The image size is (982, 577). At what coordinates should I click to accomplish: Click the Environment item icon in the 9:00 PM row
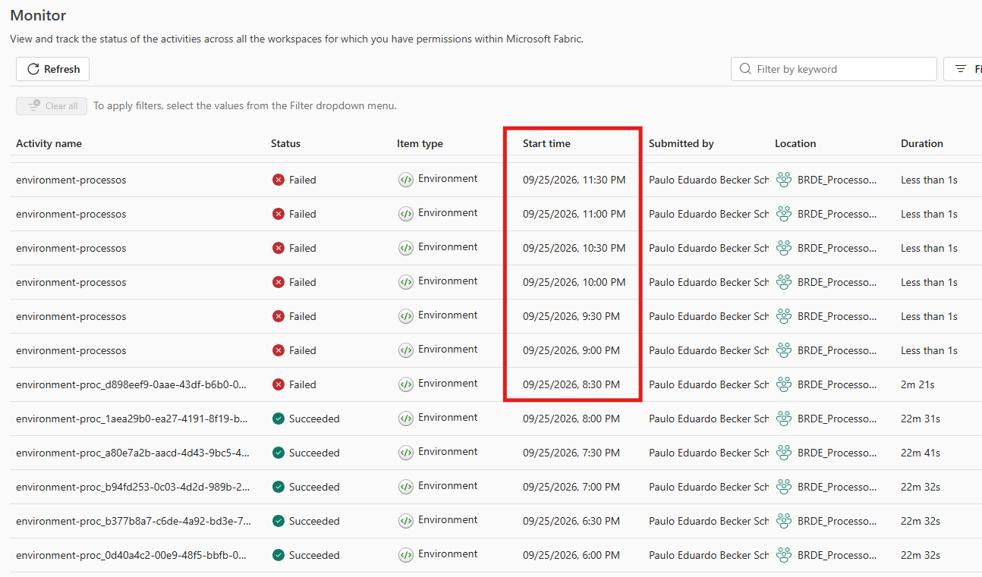pos(406,350)
